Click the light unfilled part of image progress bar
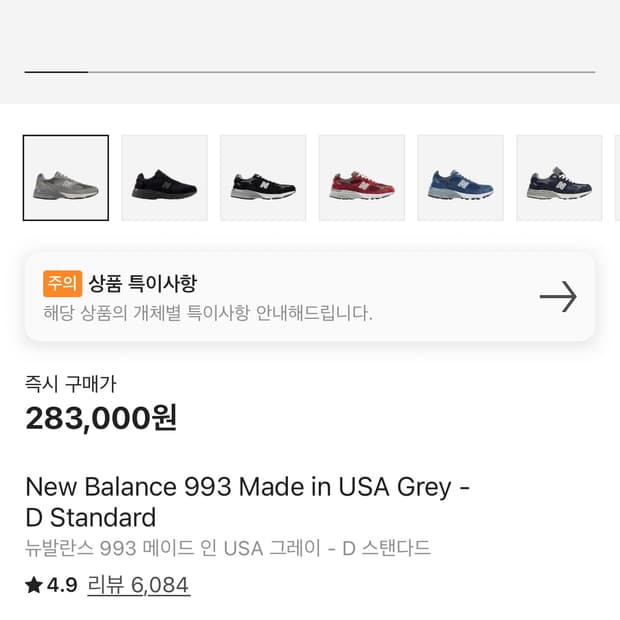Viewport: 620px width, 620px height. point(340,72)
